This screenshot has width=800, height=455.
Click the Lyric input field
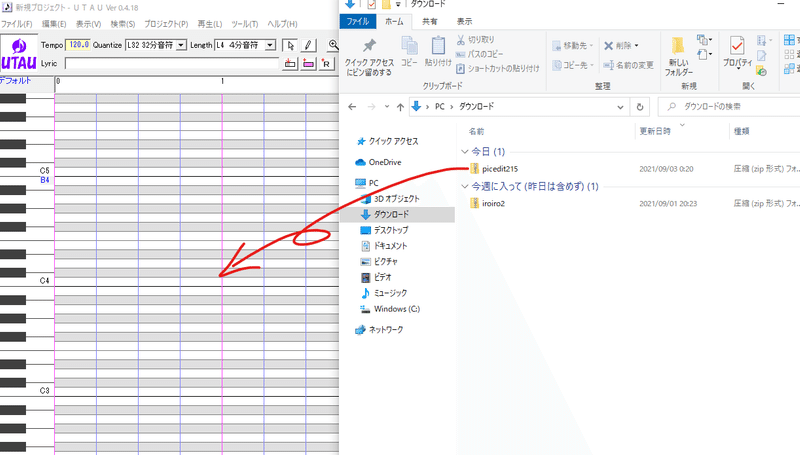click(172, 64)
